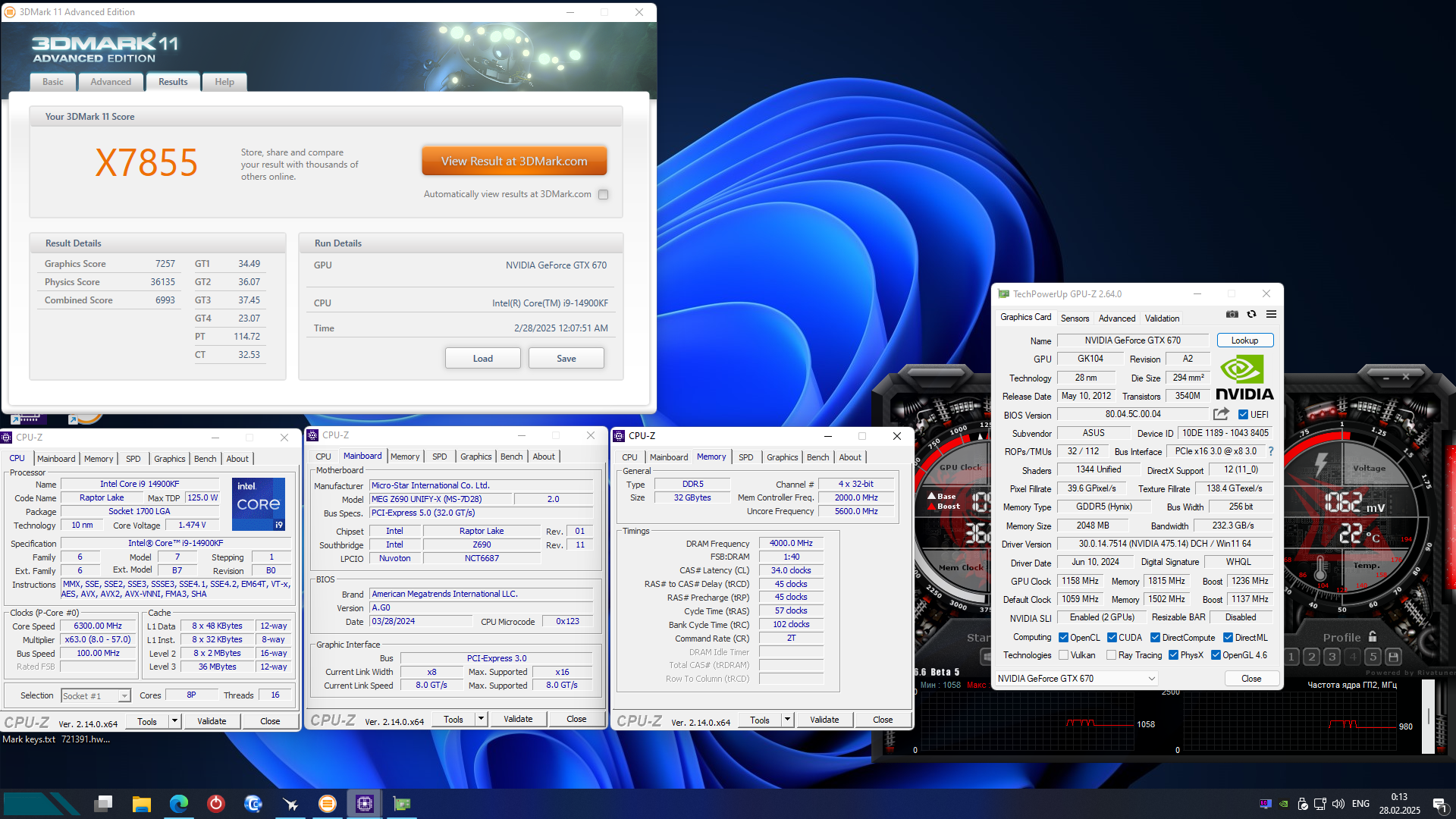Image resolution: width=1456 pixels, height=819 pixels.
Task: Toggle the PhysX checkbox
Action: (x=1173, y=655)
